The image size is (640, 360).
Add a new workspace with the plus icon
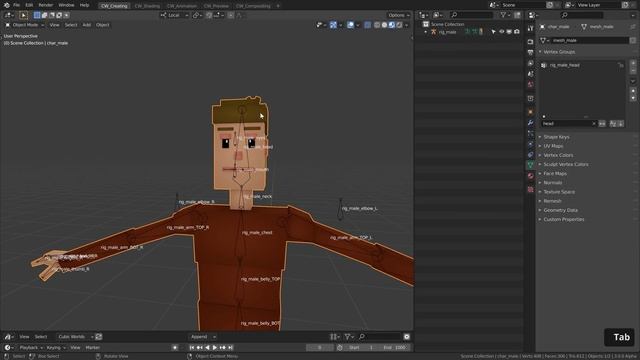click(x=278, y=6)
